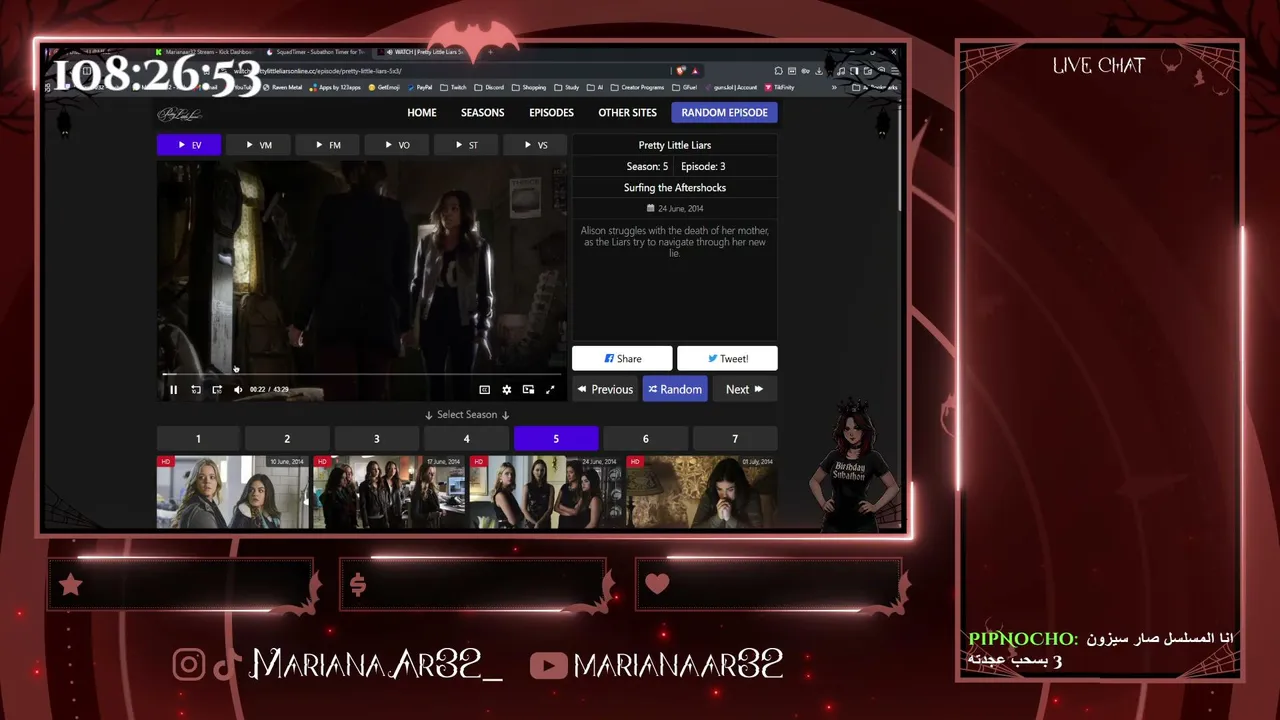The width and height of the screenshot is (1280, 720).
Task: Enter fullscreen video mode
Action: point(550,390)
